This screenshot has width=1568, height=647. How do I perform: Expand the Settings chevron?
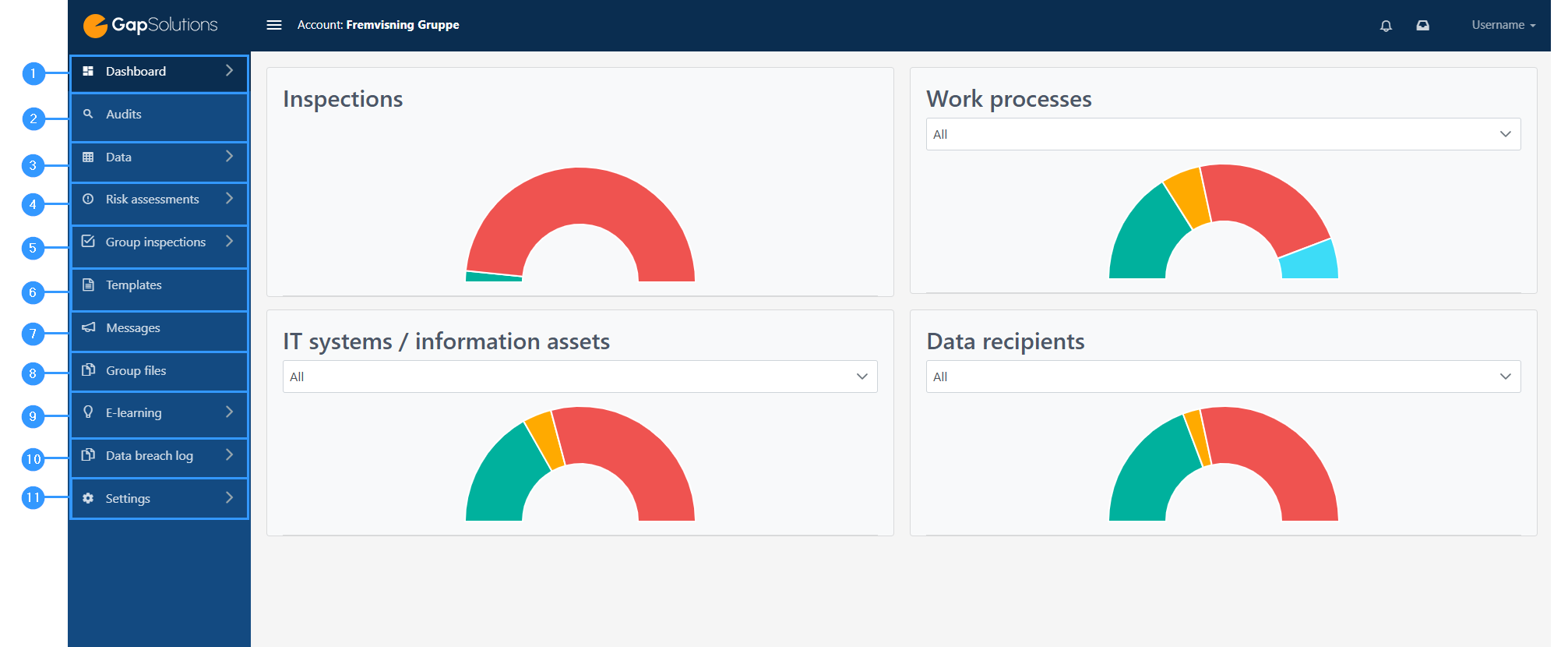point(229,498)
